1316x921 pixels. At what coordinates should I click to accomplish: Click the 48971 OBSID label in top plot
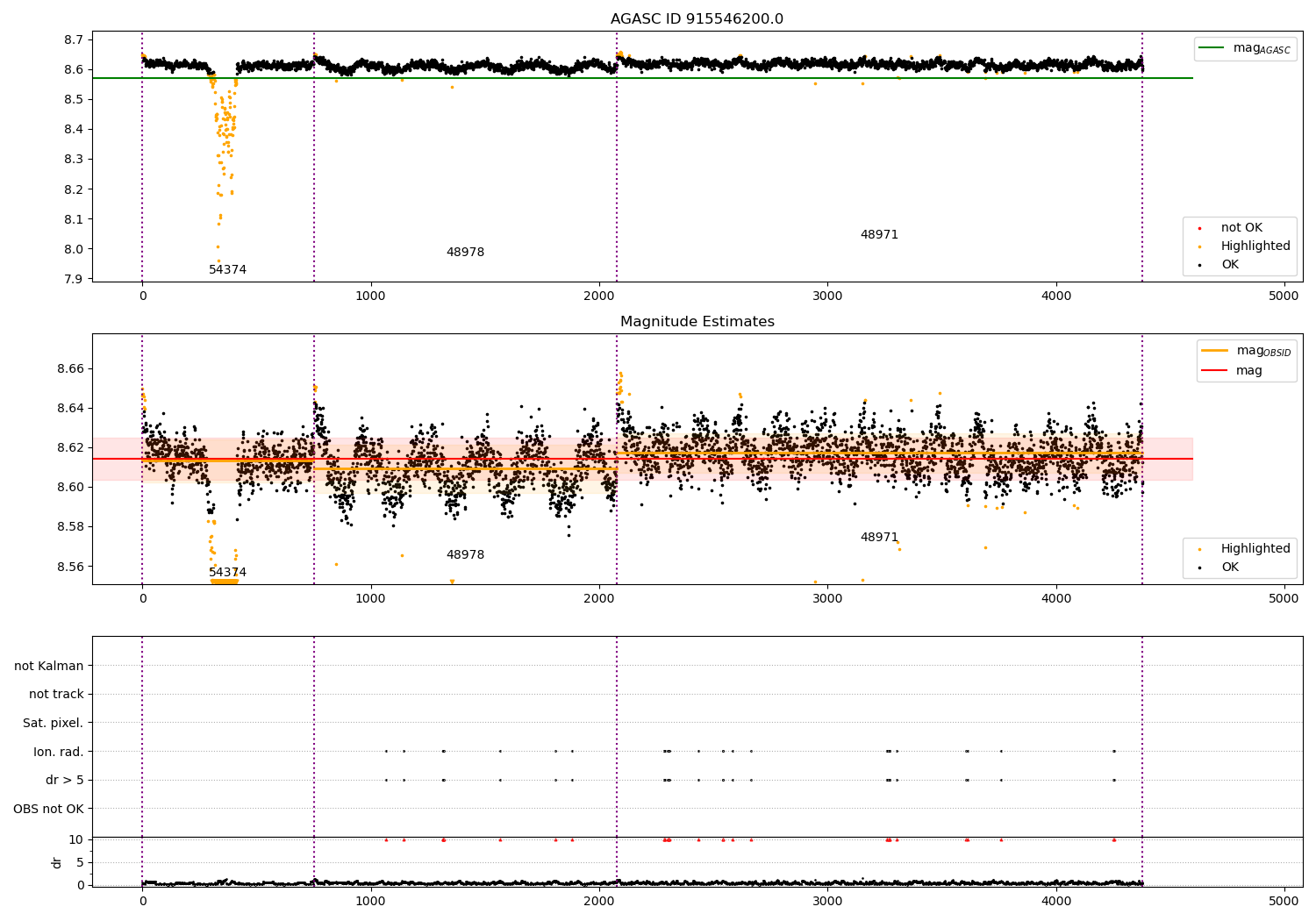coord(879,235)
